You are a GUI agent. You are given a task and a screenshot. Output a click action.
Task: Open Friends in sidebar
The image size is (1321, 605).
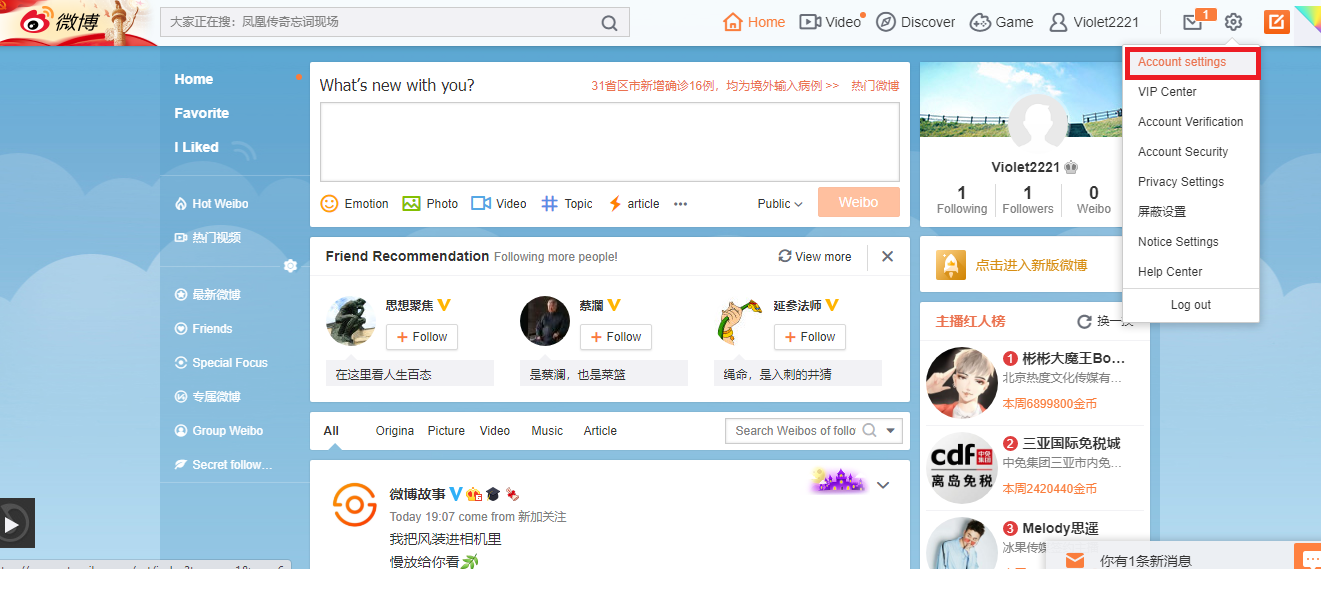203,328
